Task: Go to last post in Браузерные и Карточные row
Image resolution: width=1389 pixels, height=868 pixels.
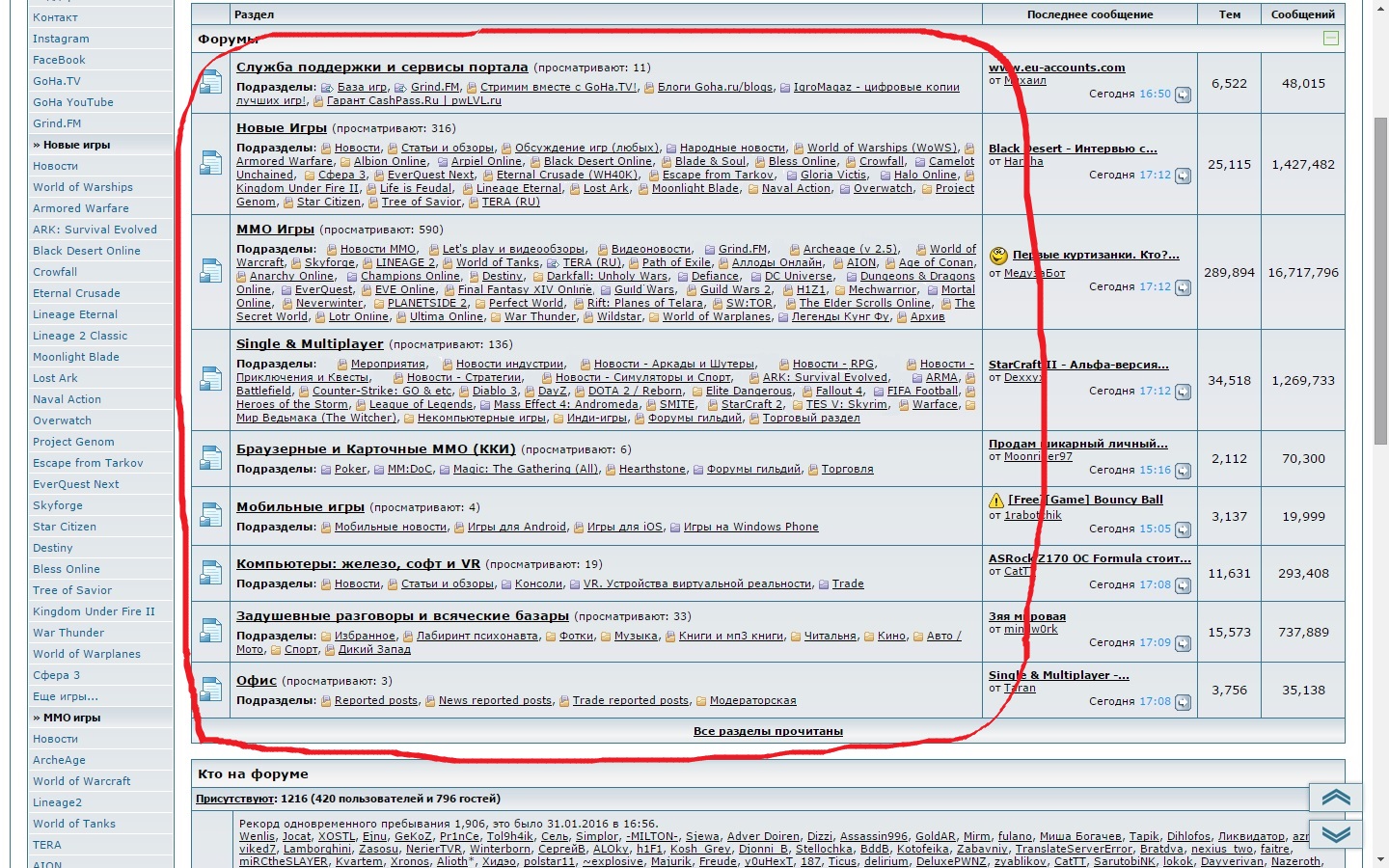Action: [1183, 471]
